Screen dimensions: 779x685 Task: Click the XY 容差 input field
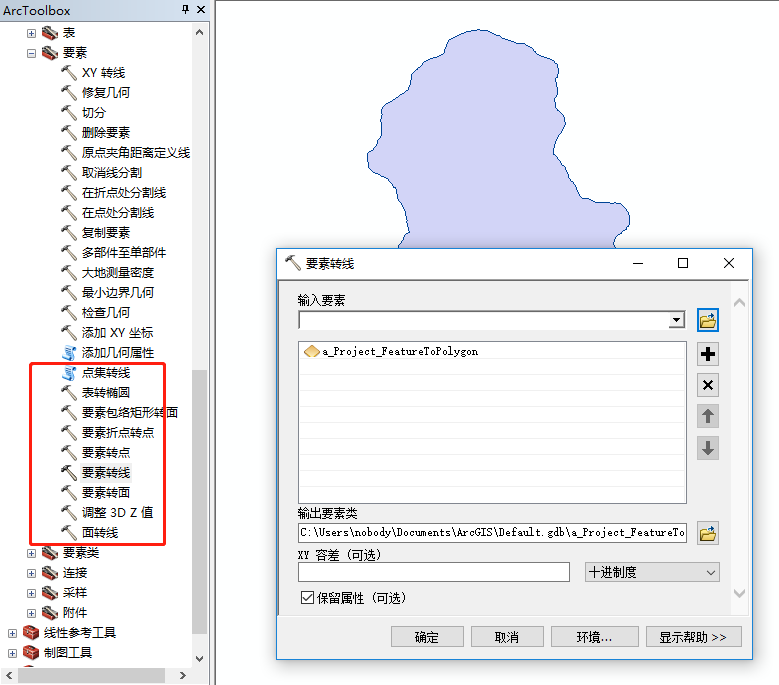(x=434, y=572)
